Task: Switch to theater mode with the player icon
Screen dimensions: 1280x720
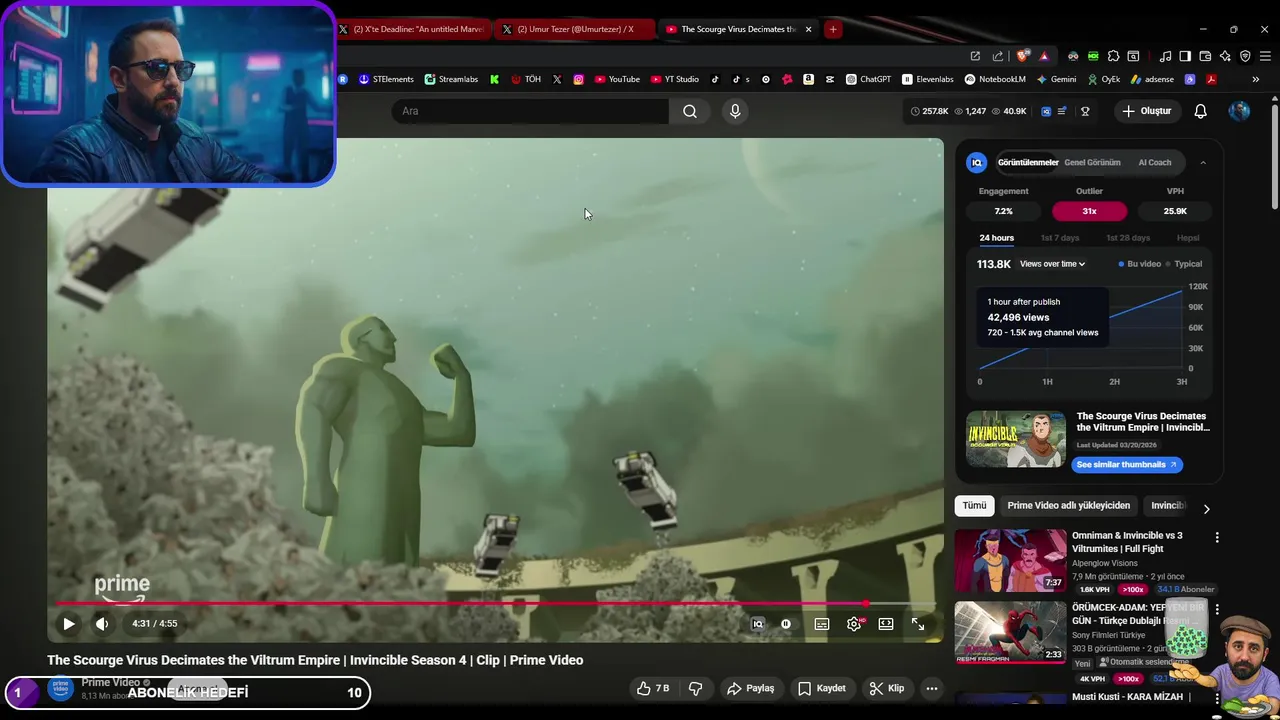Action: [x=886, y=624]
